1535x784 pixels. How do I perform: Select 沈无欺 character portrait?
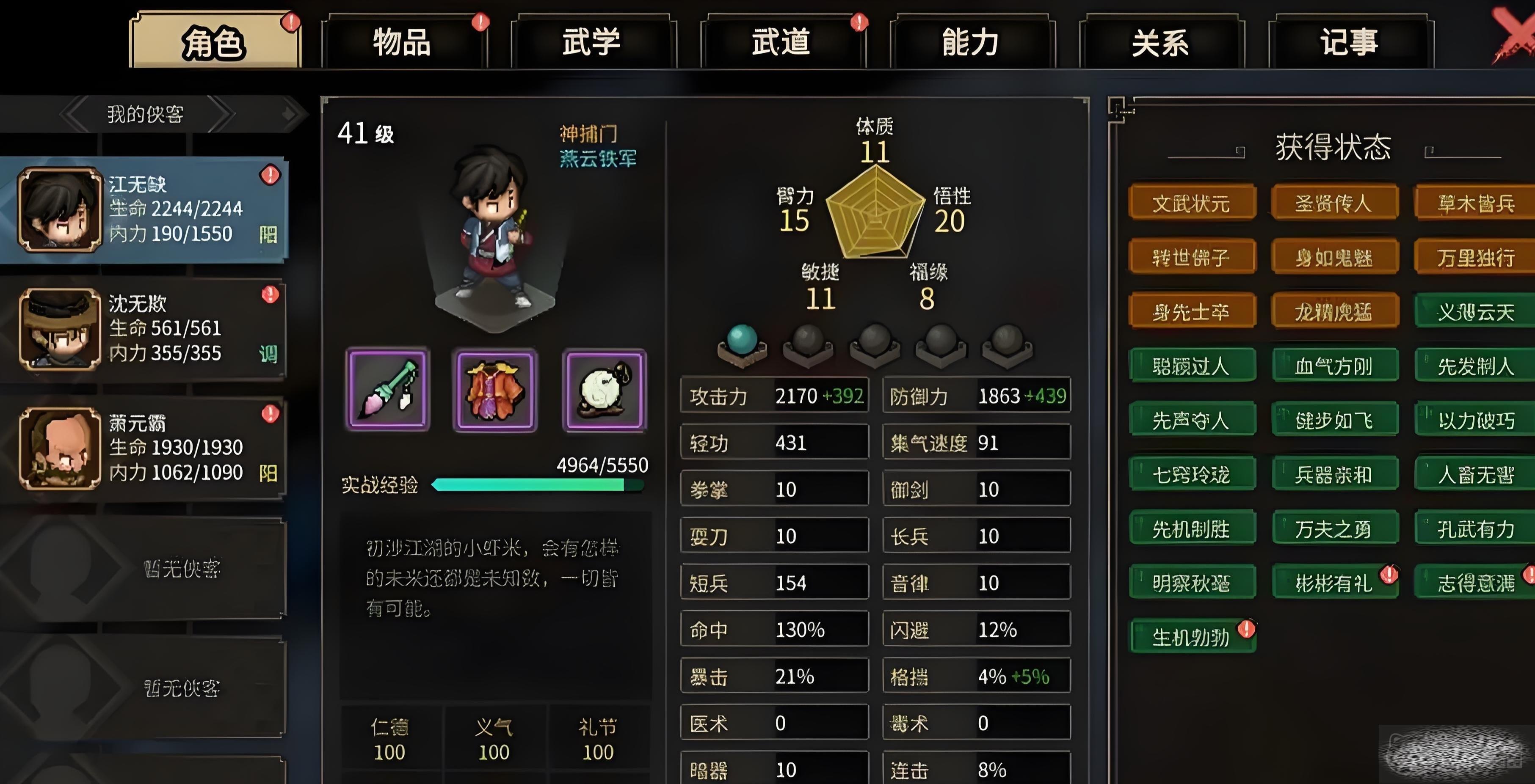click(60, 328)
